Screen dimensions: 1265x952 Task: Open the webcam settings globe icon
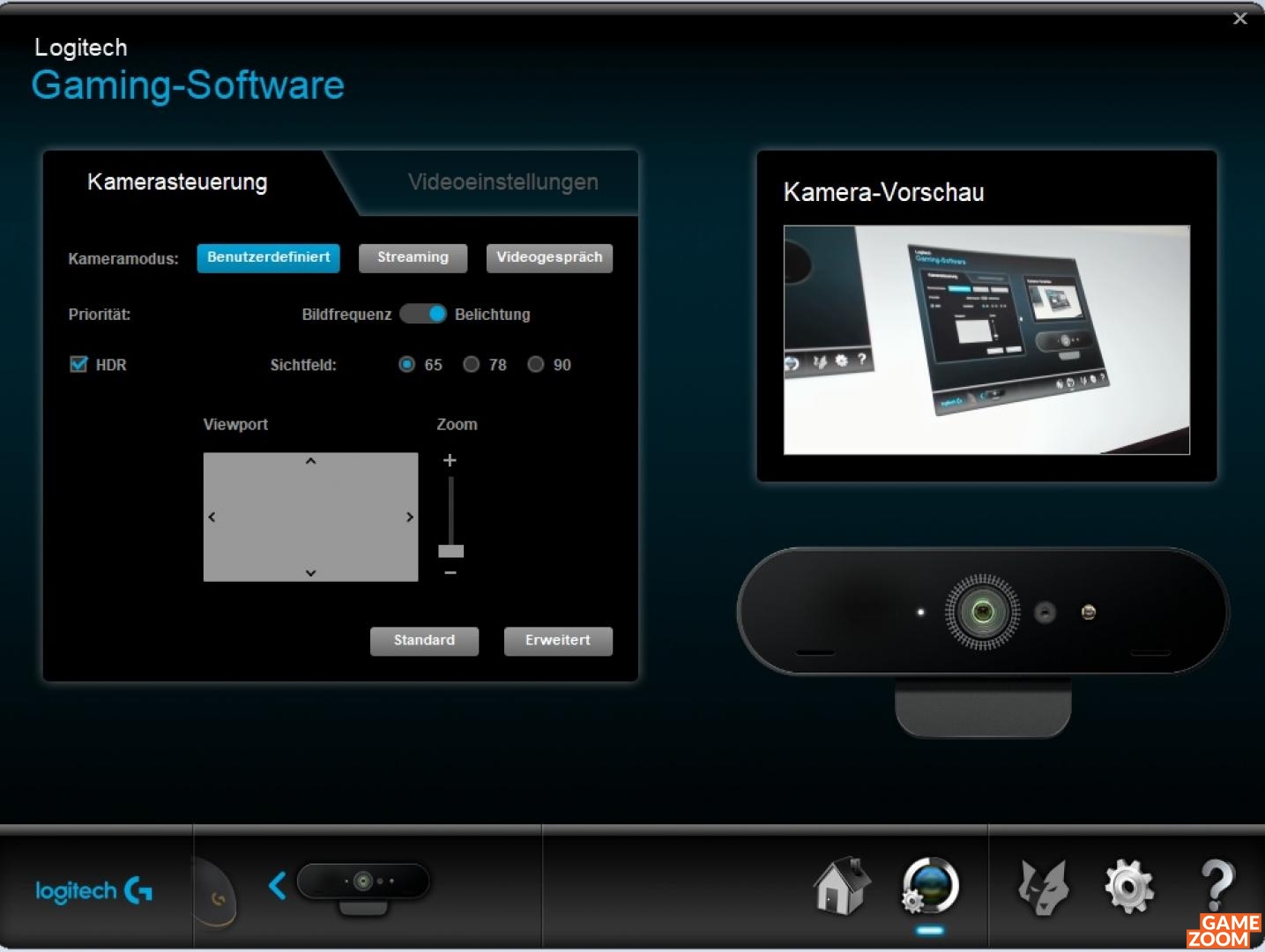(x=930, y=885)
